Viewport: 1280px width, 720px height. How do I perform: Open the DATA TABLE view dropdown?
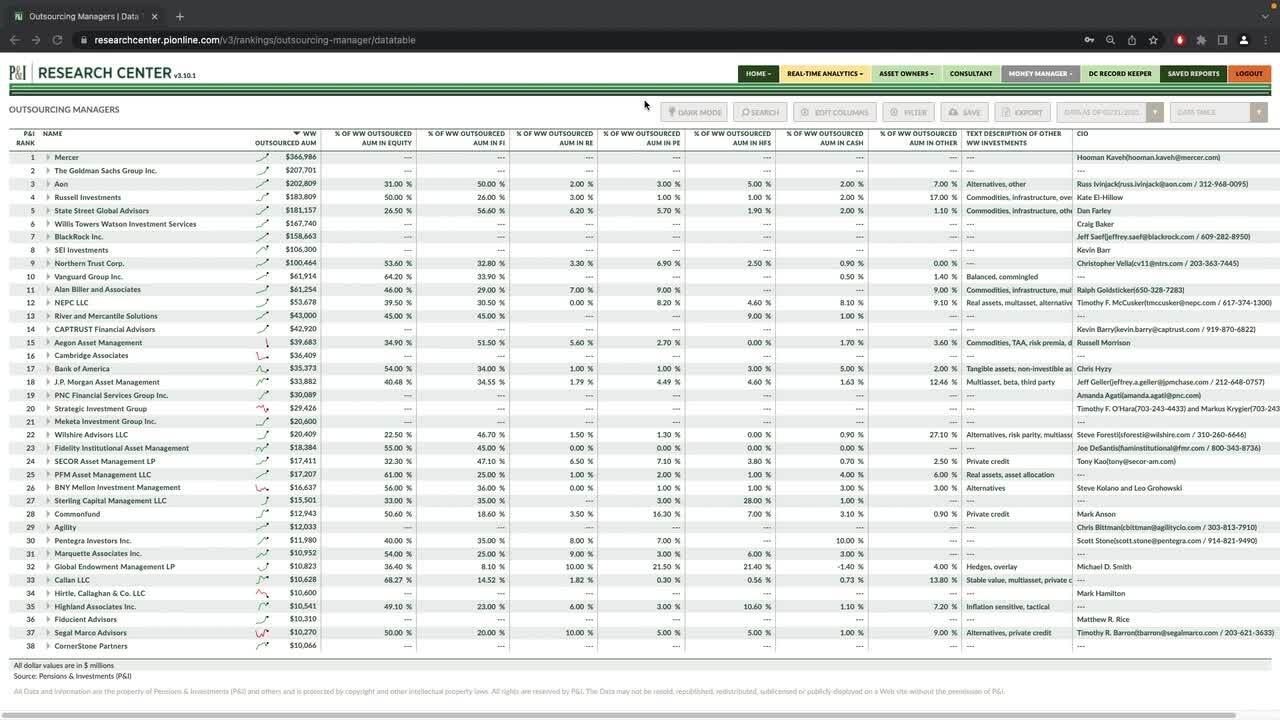click(x=1219, y=112)
